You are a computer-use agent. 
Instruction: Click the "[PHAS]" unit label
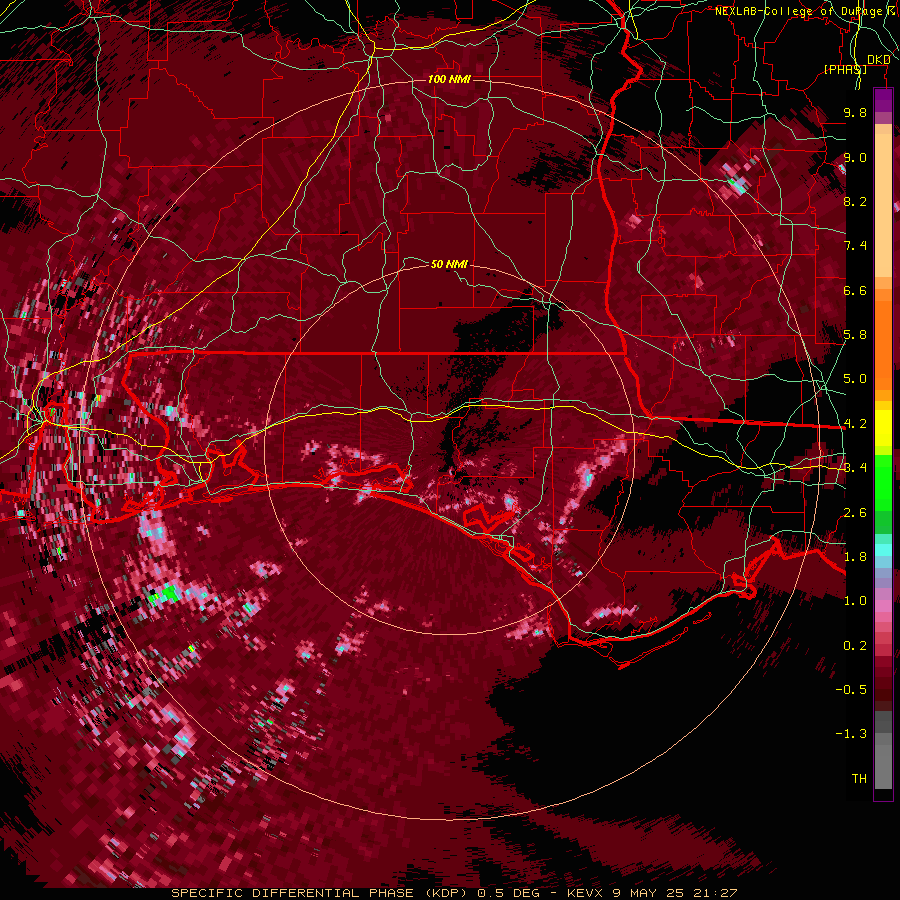click(845, 69)
